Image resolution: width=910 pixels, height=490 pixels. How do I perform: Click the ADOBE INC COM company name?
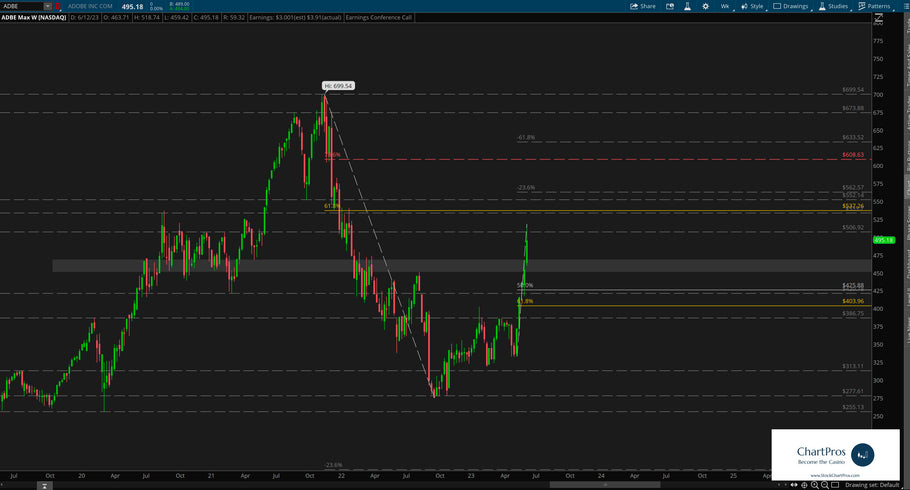pyautogui.click(x=90, y=6)
